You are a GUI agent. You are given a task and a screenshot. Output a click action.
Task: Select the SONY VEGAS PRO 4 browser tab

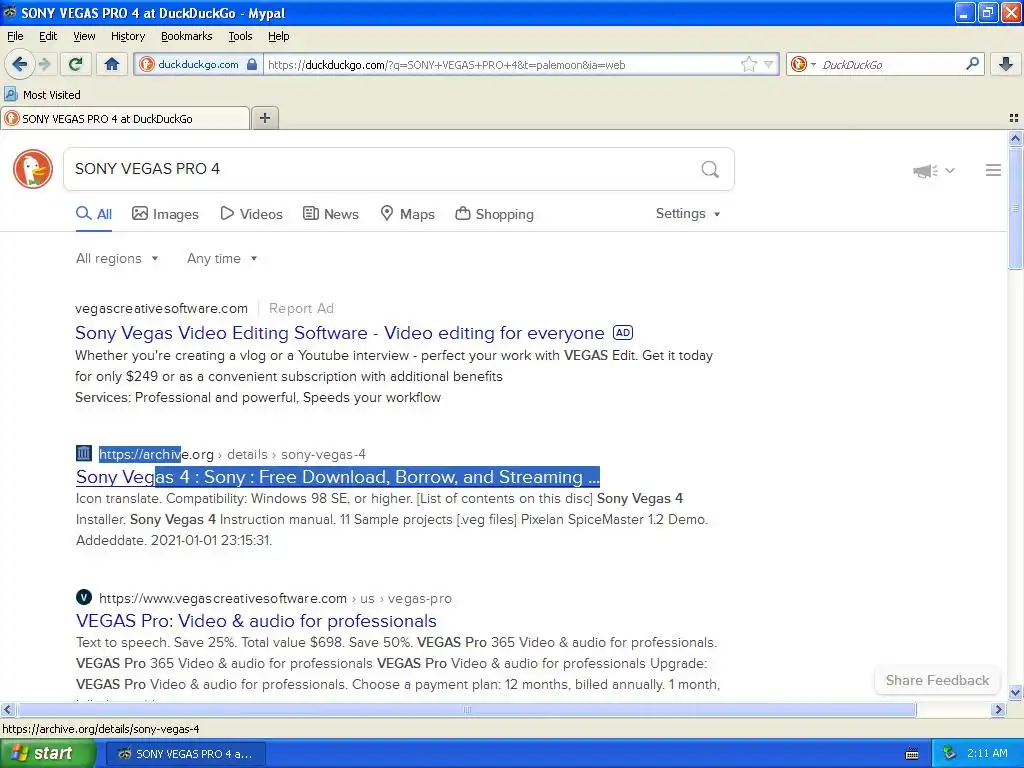click(x=125, y=118)
